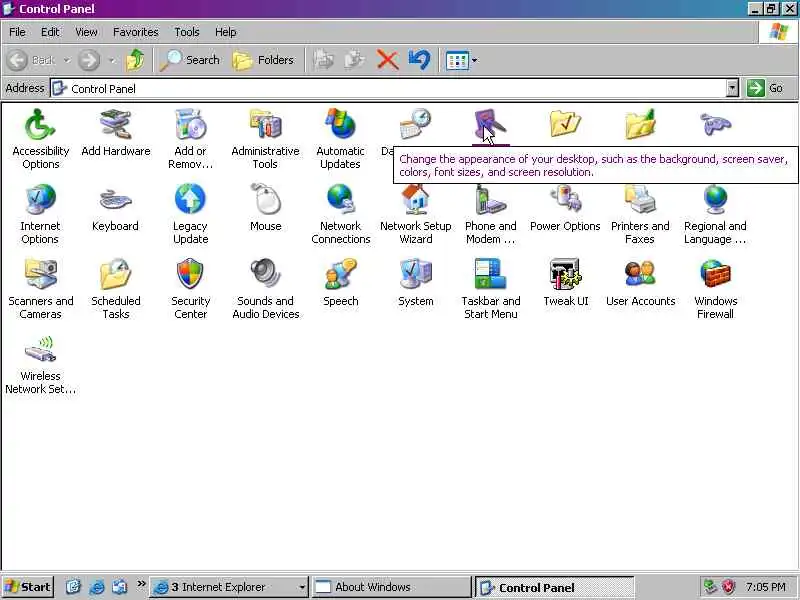Click the red Delete X button
Viewport: 800px width, 600px height.
click(387, 60)
